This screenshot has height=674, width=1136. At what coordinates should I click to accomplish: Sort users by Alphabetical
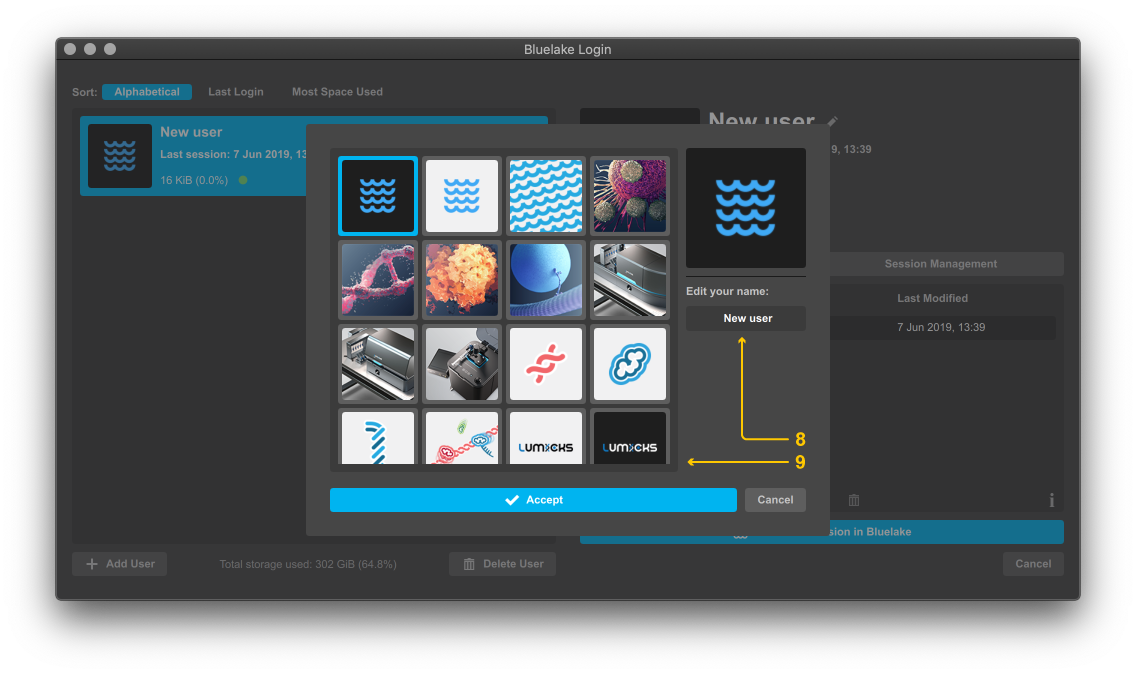click(147, 92)
